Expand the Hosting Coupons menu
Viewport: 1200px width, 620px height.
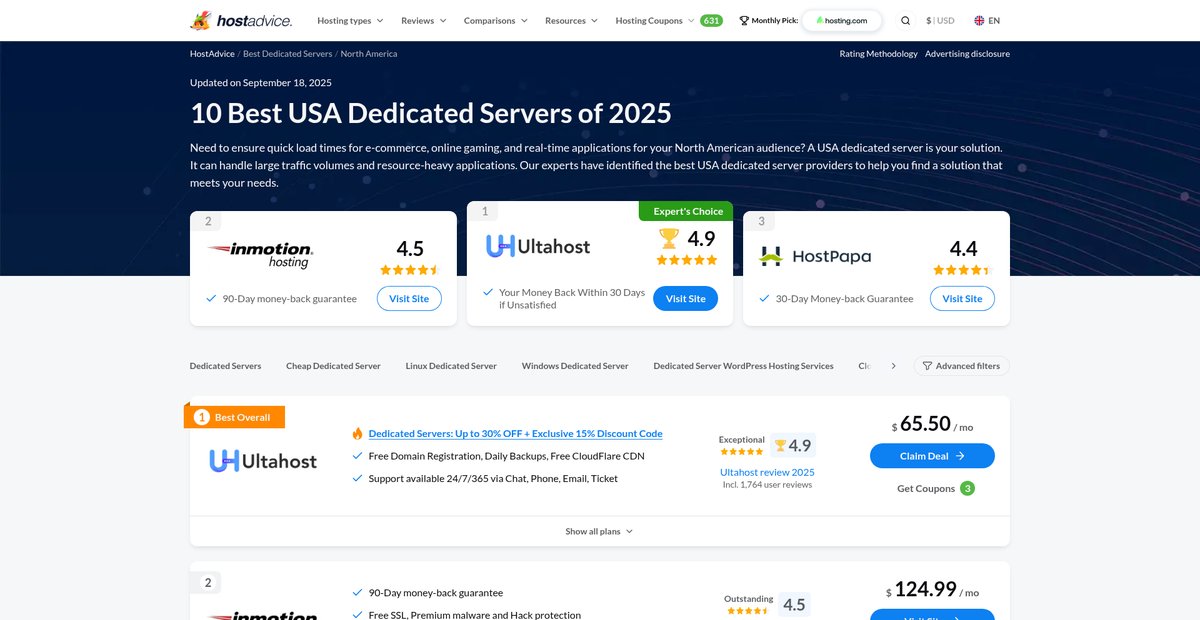pyautogui.click(x=655, y=20)
